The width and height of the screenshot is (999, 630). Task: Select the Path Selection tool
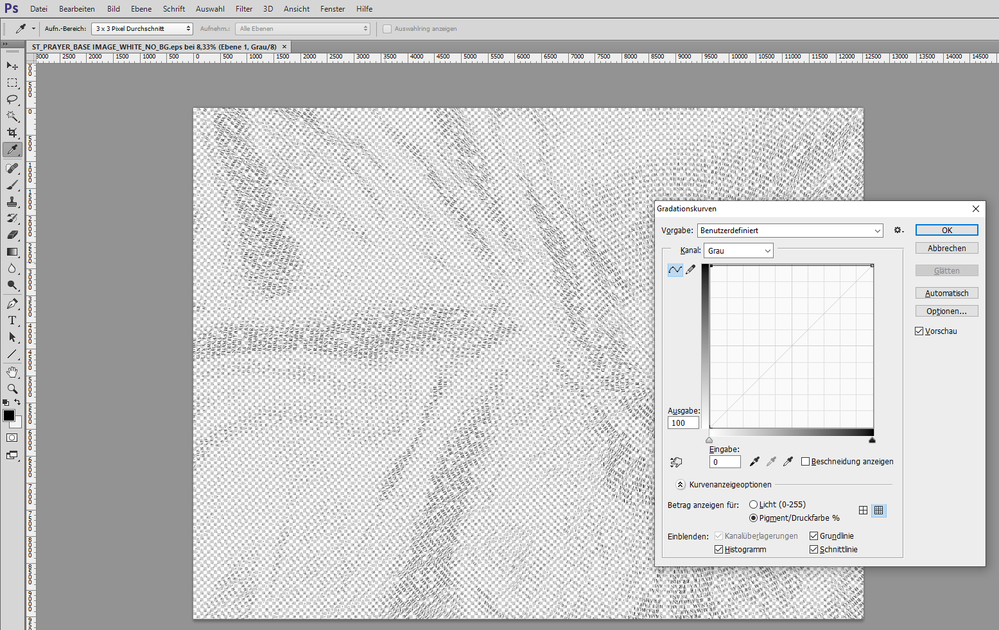(12, 337)
